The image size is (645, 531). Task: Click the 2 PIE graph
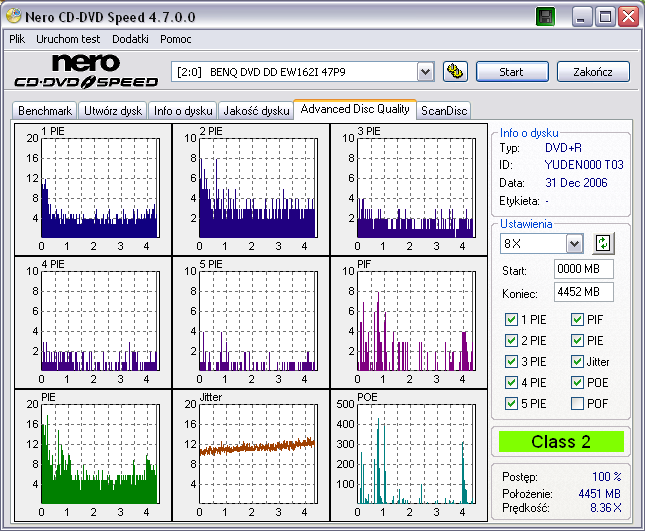tap(251, 190)
